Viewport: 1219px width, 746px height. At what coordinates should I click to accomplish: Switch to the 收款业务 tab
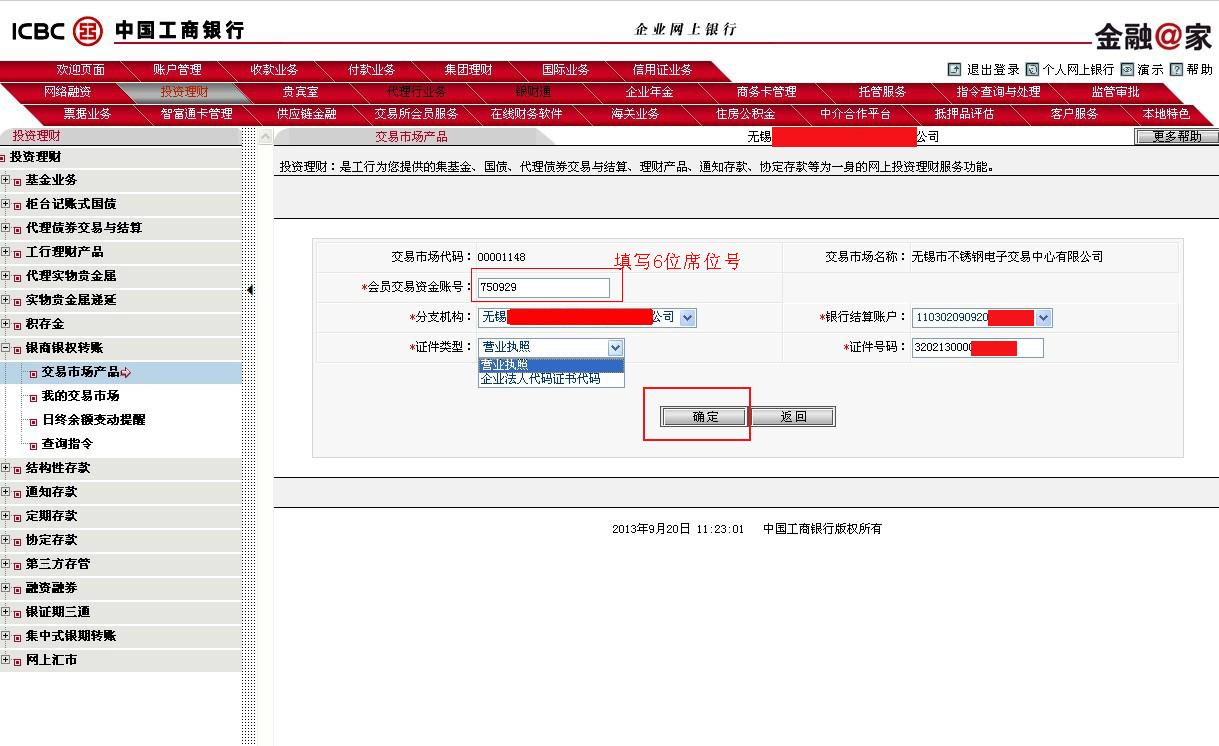[x=275, y=70]
